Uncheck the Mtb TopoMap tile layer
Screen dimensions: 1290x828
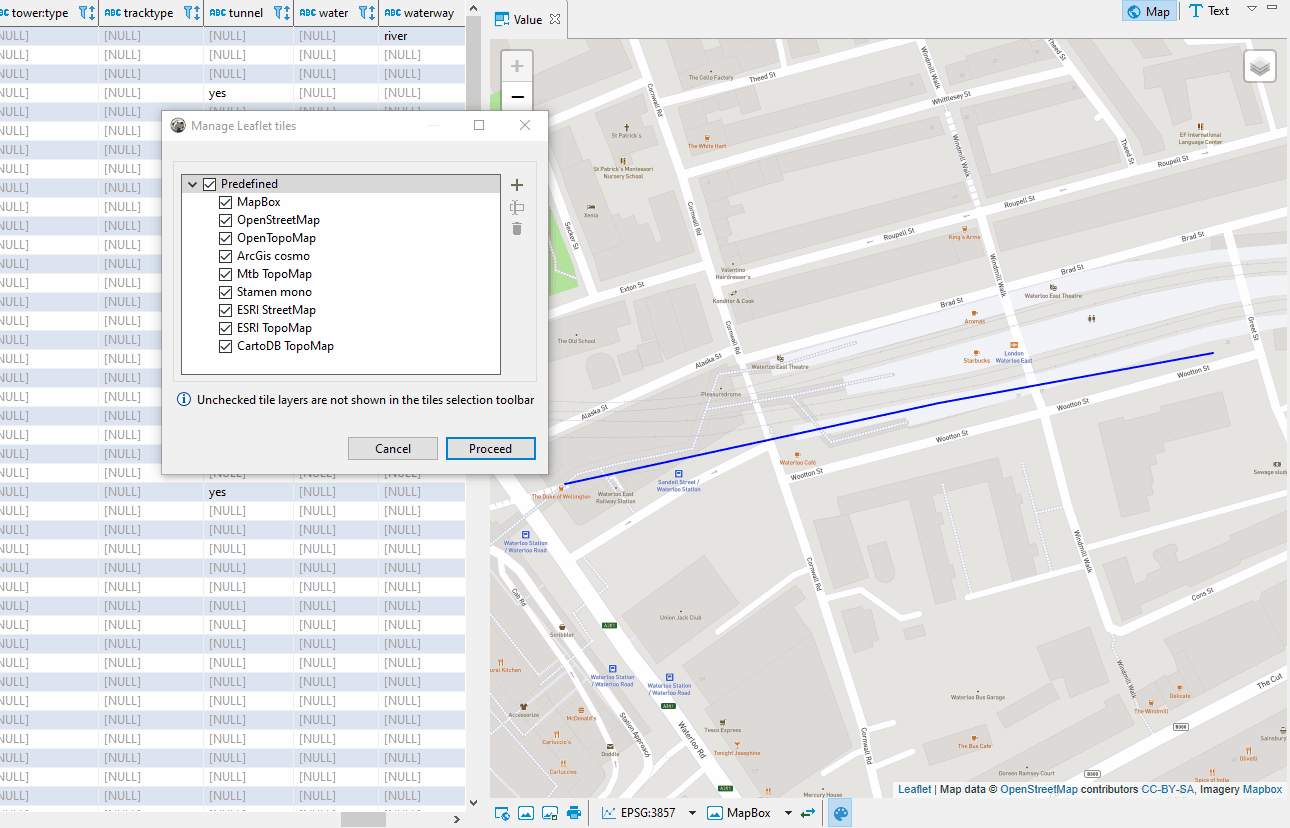pos(226,274)
